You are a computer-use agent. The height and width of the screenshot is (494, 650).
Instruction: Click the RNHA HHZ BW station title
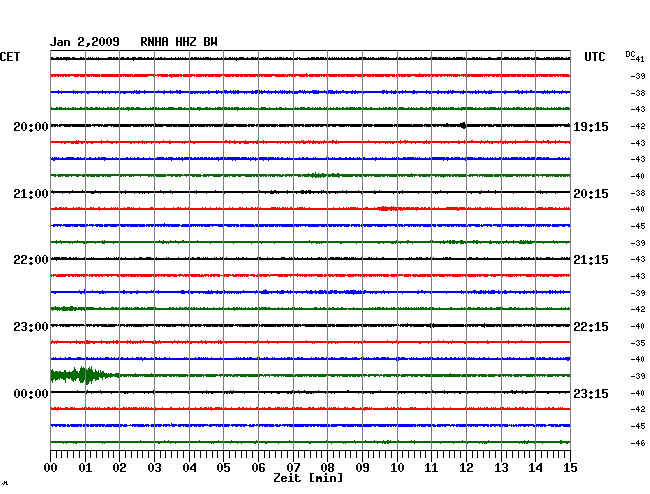[179, 42]
